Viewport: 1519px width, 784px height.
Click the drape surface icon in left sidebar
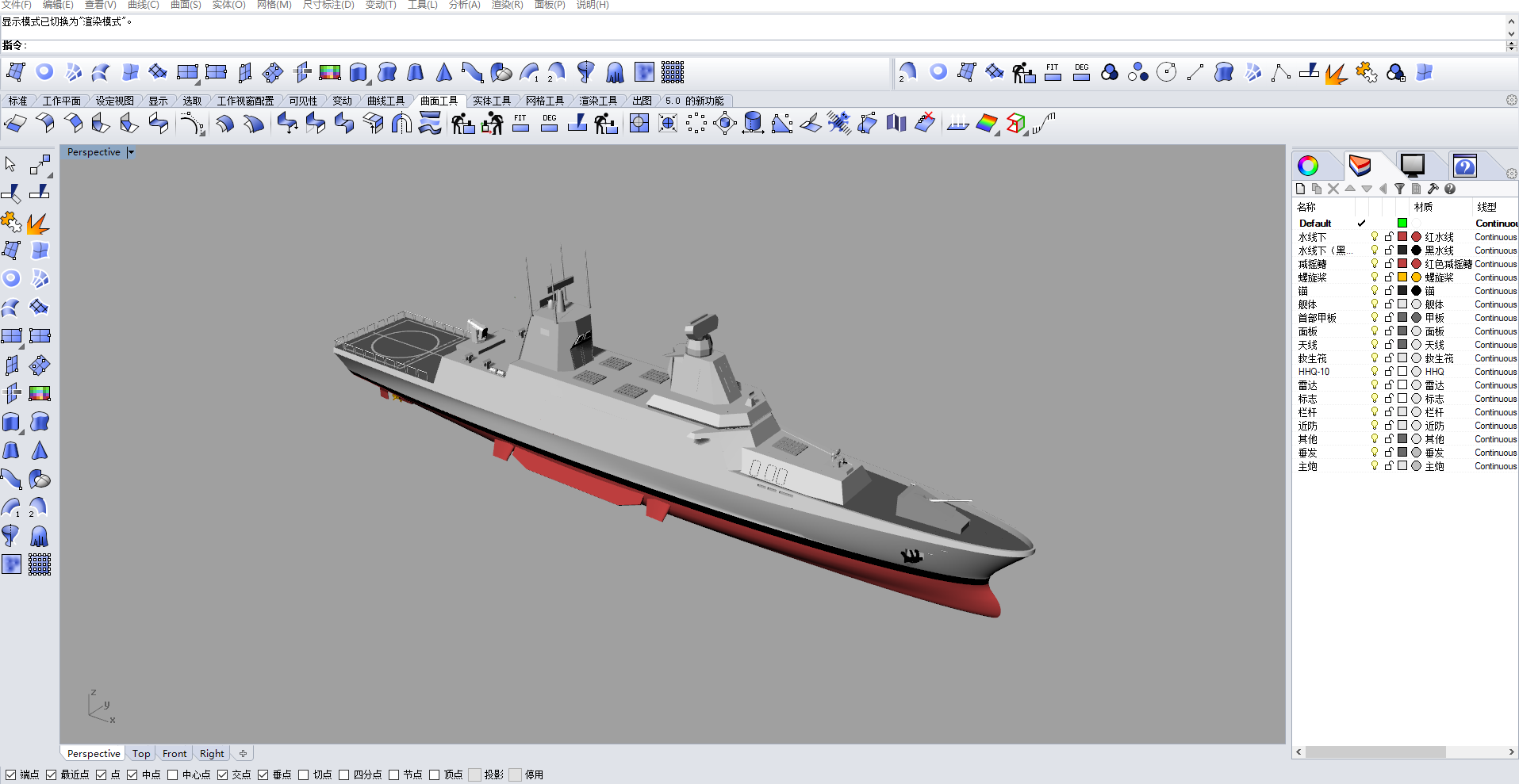[x=39, y=537]
